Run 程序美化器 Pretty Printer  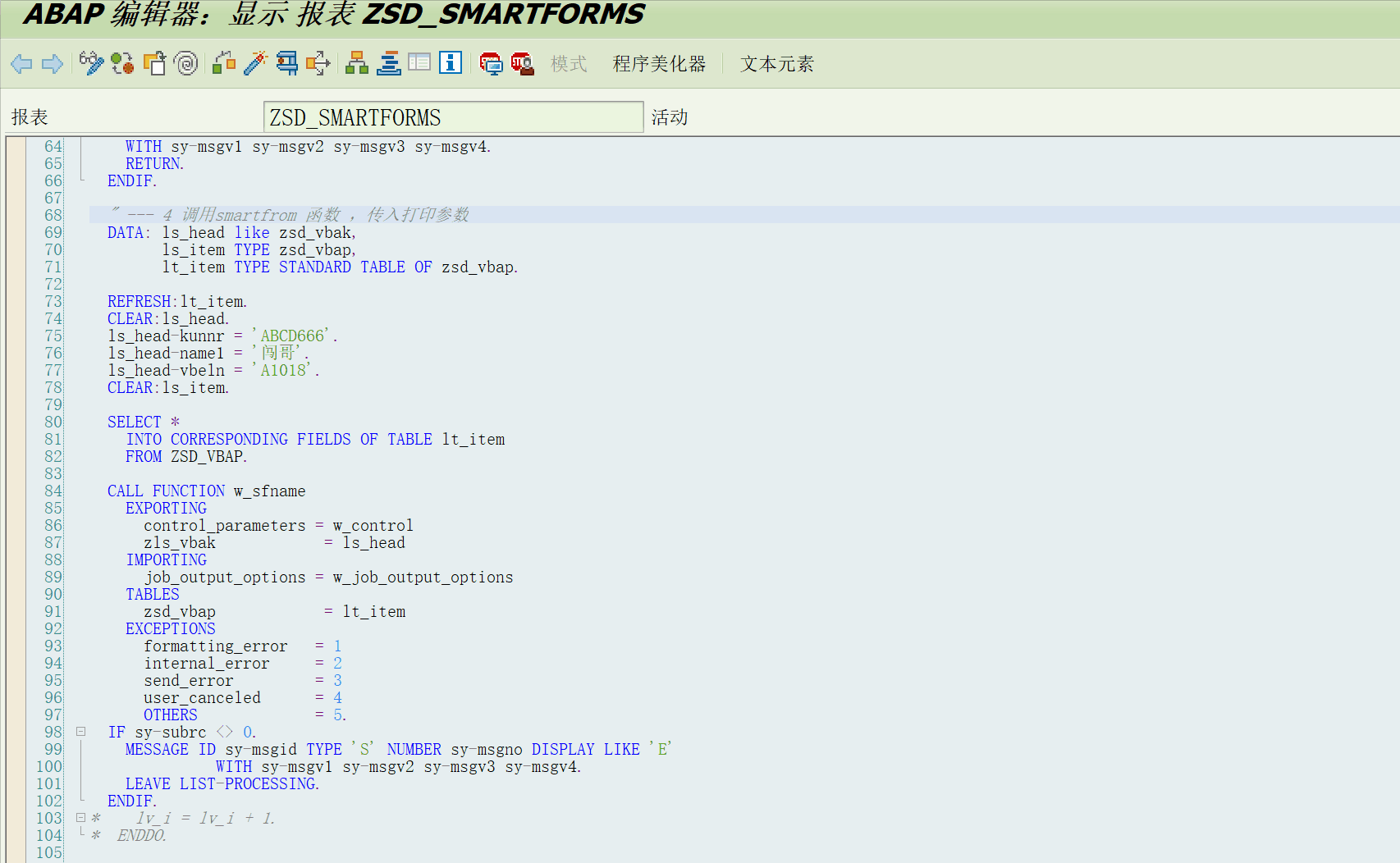(x=659, y=64)
